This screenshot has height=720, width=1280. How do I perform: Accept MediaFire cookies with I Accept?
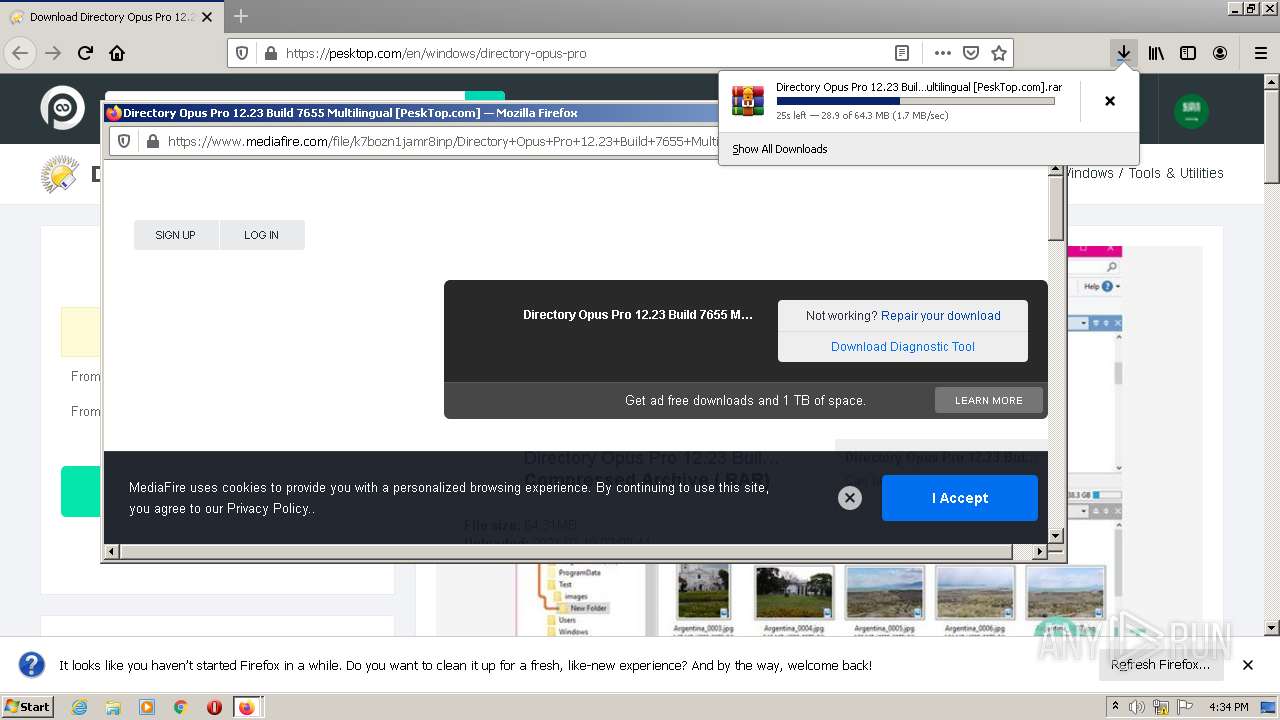coord(960,498)
